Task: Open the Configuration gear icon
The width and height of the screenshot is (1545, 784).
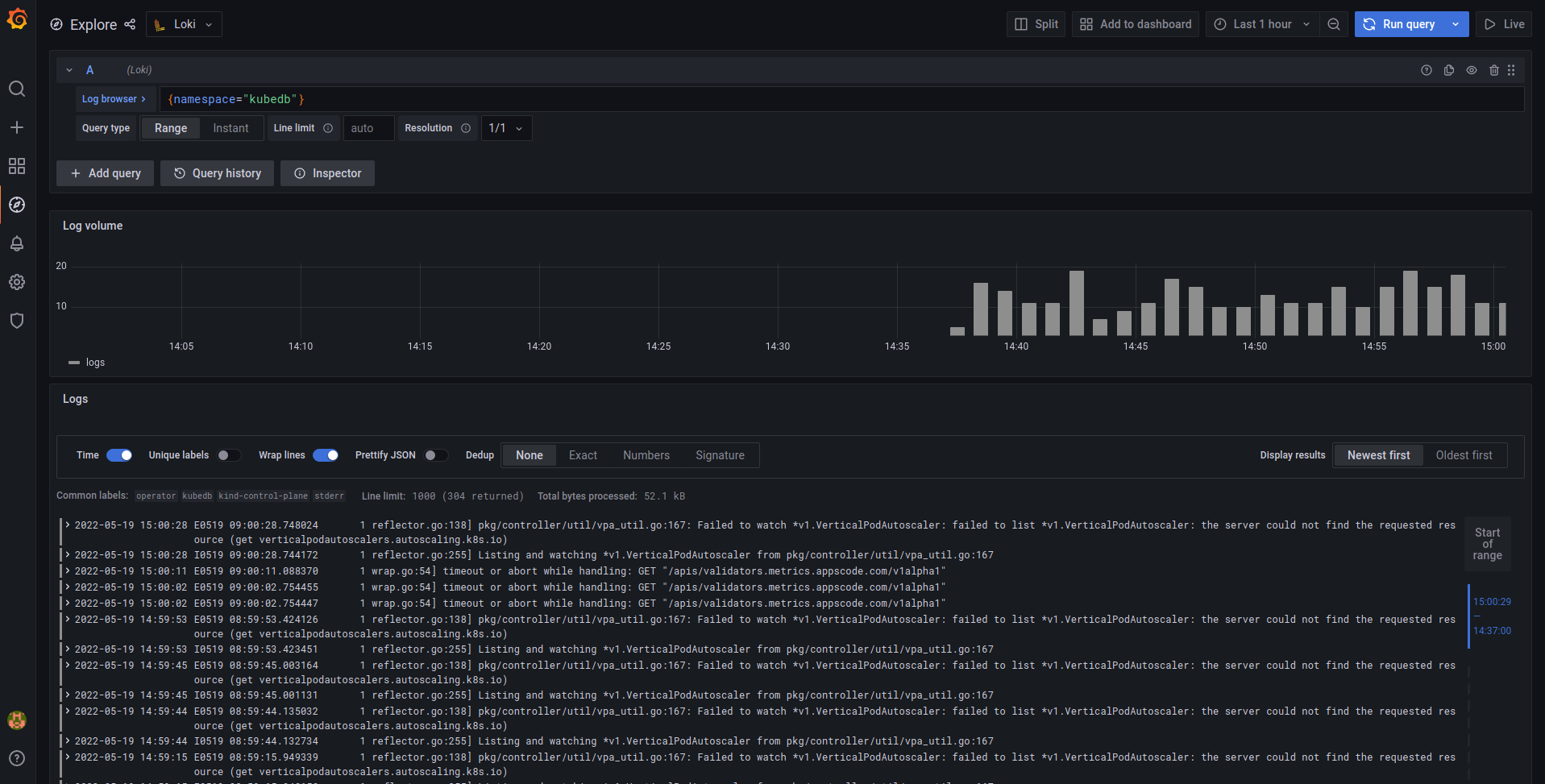Action: coord(17,282)
